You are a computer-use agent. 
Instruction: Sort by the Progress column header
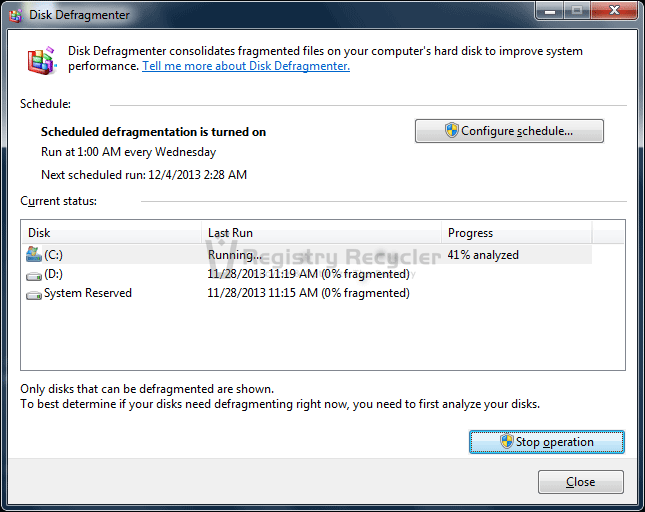pos(517,233)
